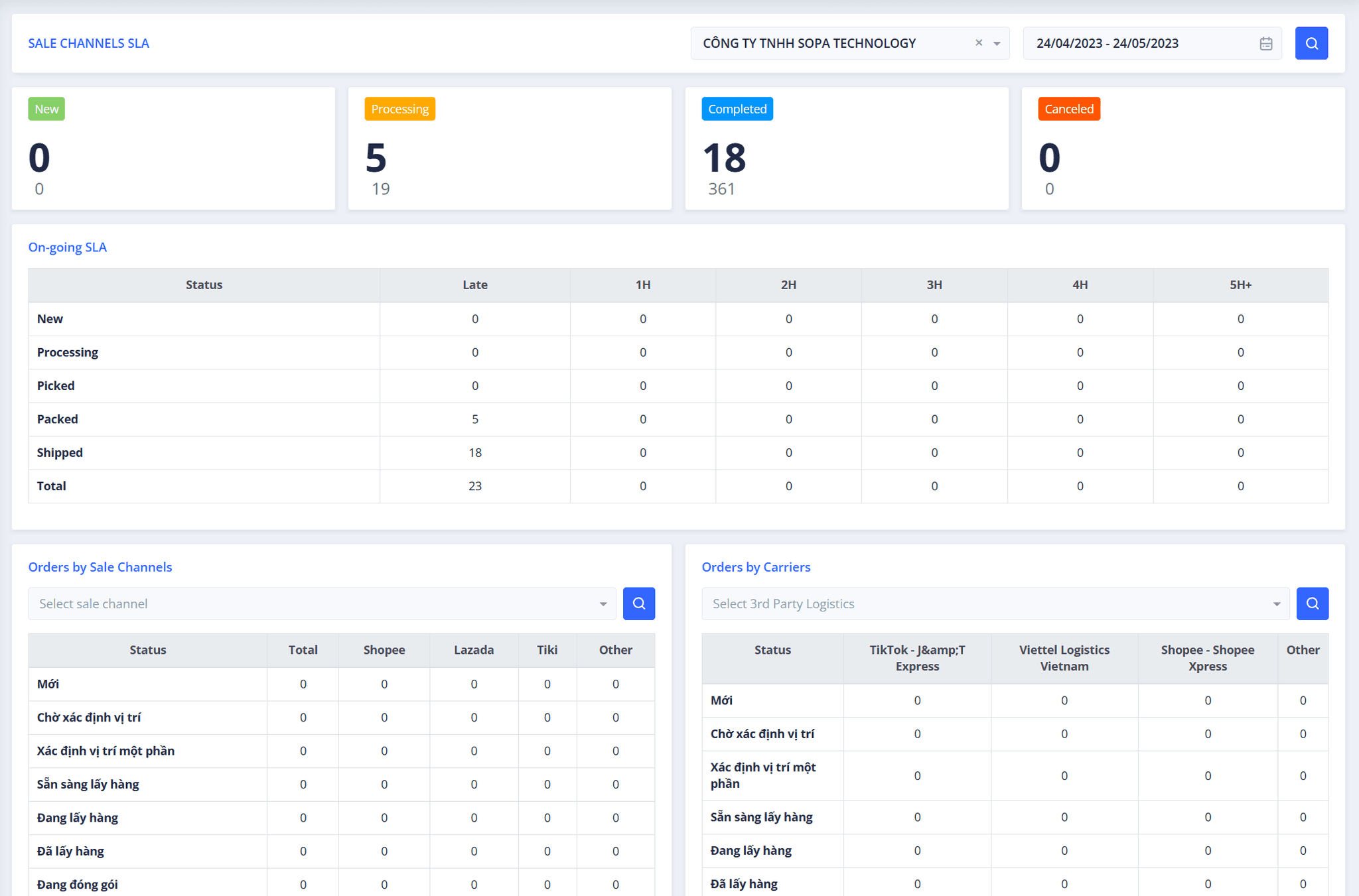Click the search icon beside sale channel selector
The image size is (1359, 896).
[638, 604]
